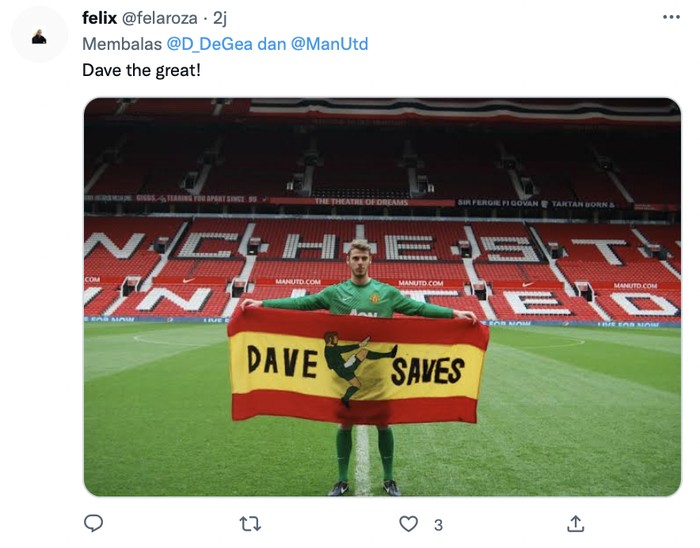Screen dimensions: 700x548
Task: View the like count 3
Action: click(438, 525)
